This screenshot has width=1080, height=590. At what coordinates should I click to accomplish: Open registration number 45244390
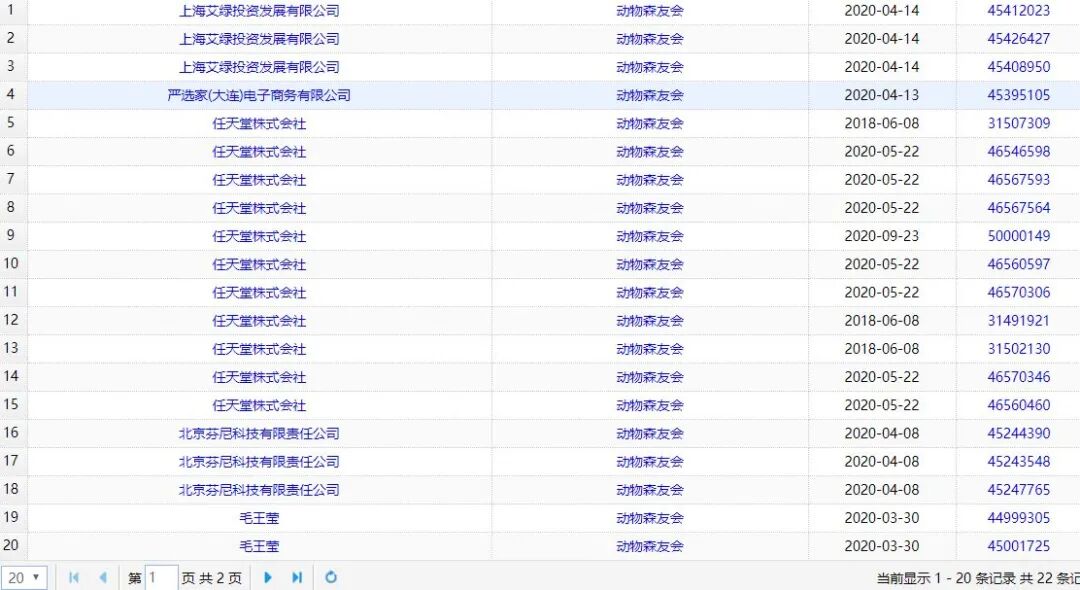pyautogui.click(x=1019, y=434)
